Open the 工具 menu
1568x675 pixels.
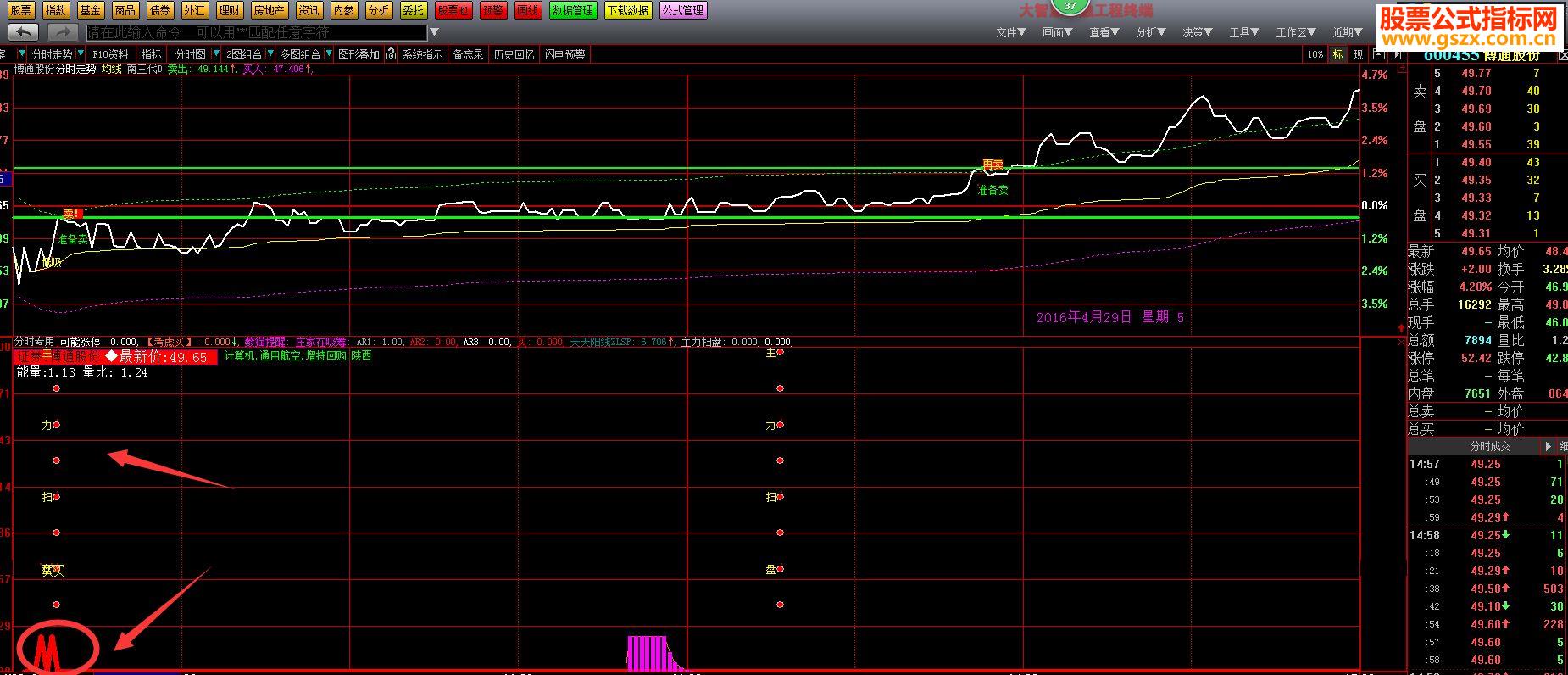point(1244,32)
